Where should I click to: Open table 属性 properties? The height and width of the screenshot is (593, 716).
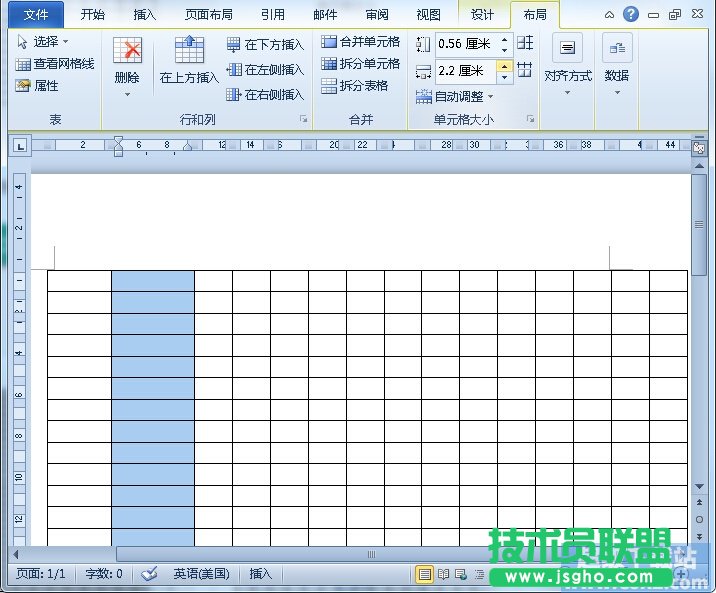[x=38, y=86]
